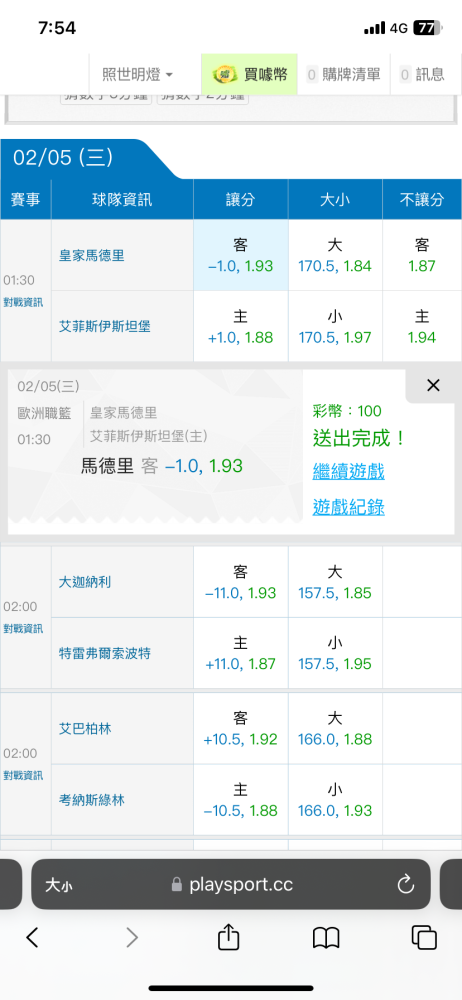Viewport: 462px width, 1000px height.
Task: Select 客 1.87 moneyline option
Action: tap(422, 255)
